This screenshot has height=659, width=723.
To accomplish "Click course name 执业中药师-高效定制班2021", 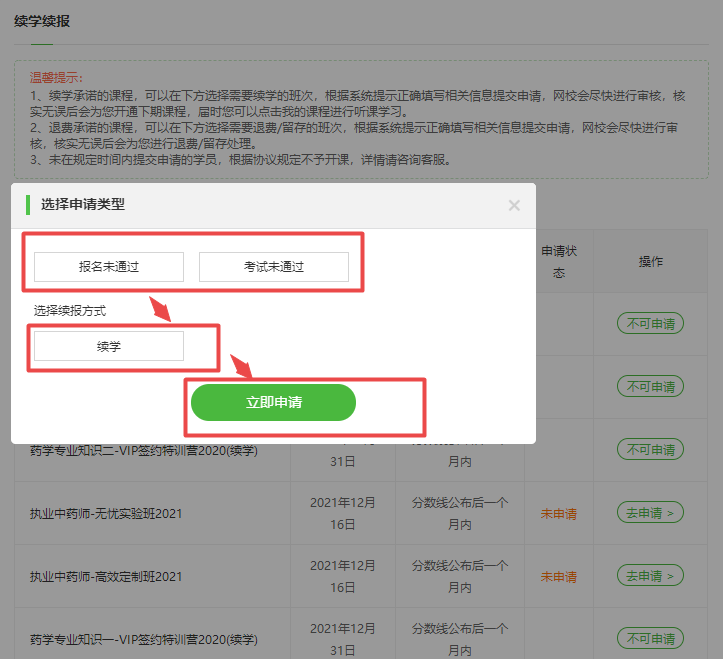I will pyautogui.click(x=106, y=576).
